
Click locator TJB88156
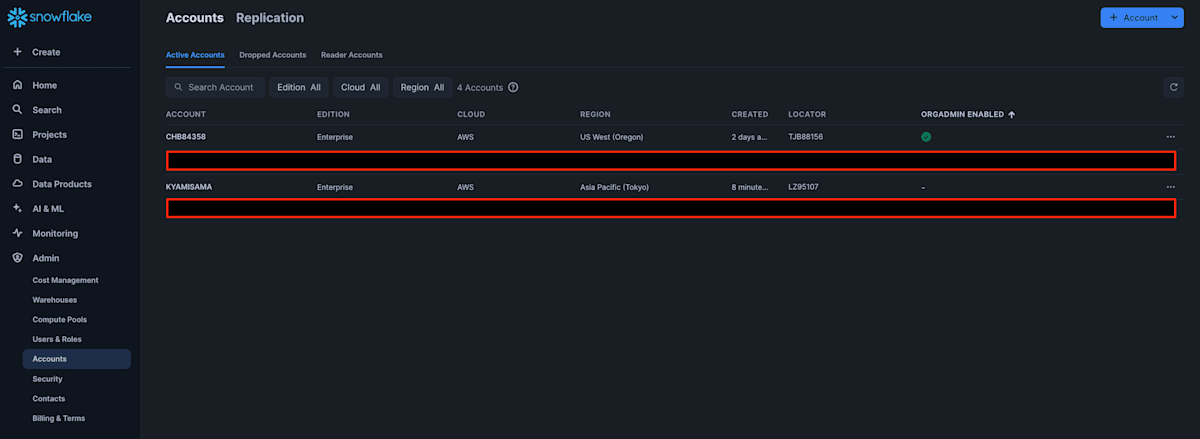806,137
